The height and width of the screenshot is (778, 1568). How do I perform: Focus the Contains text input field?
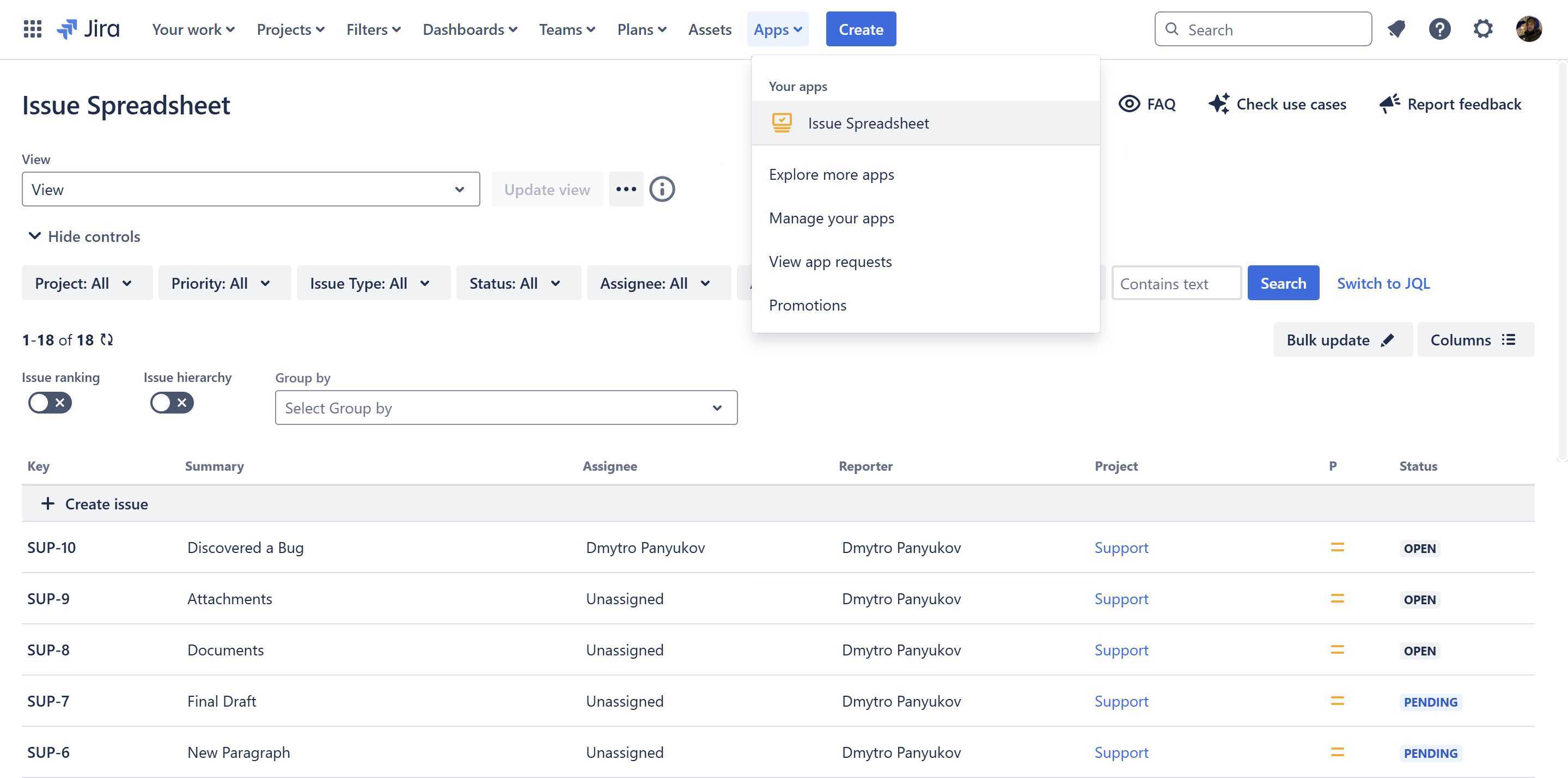click(1176, 284)
